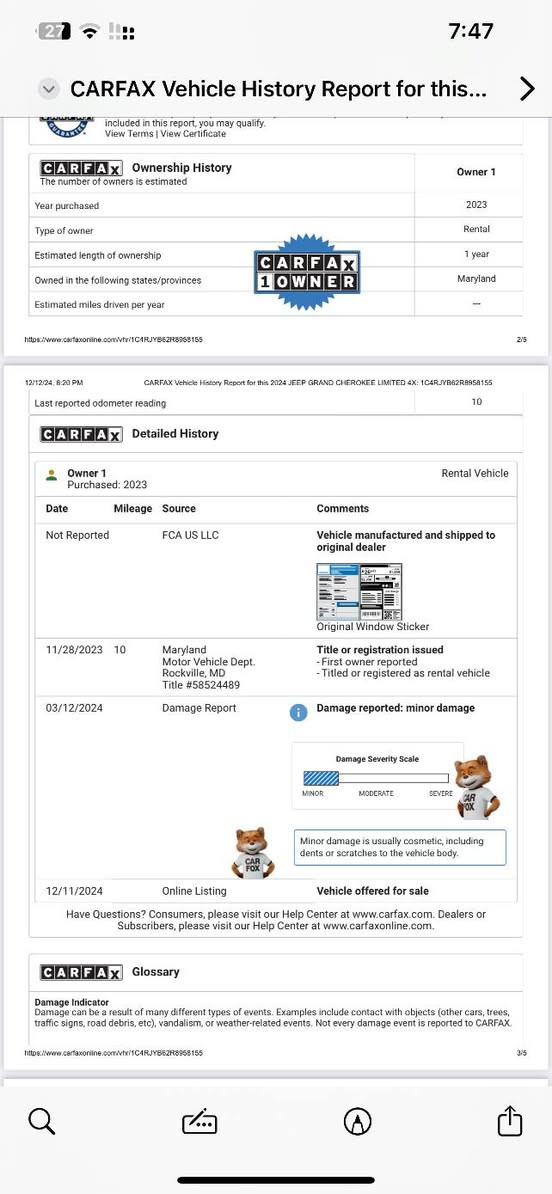Tap the home indicator bar
The height and width of the screenshot is (1194, 552).
click(x=276, y=1180)
